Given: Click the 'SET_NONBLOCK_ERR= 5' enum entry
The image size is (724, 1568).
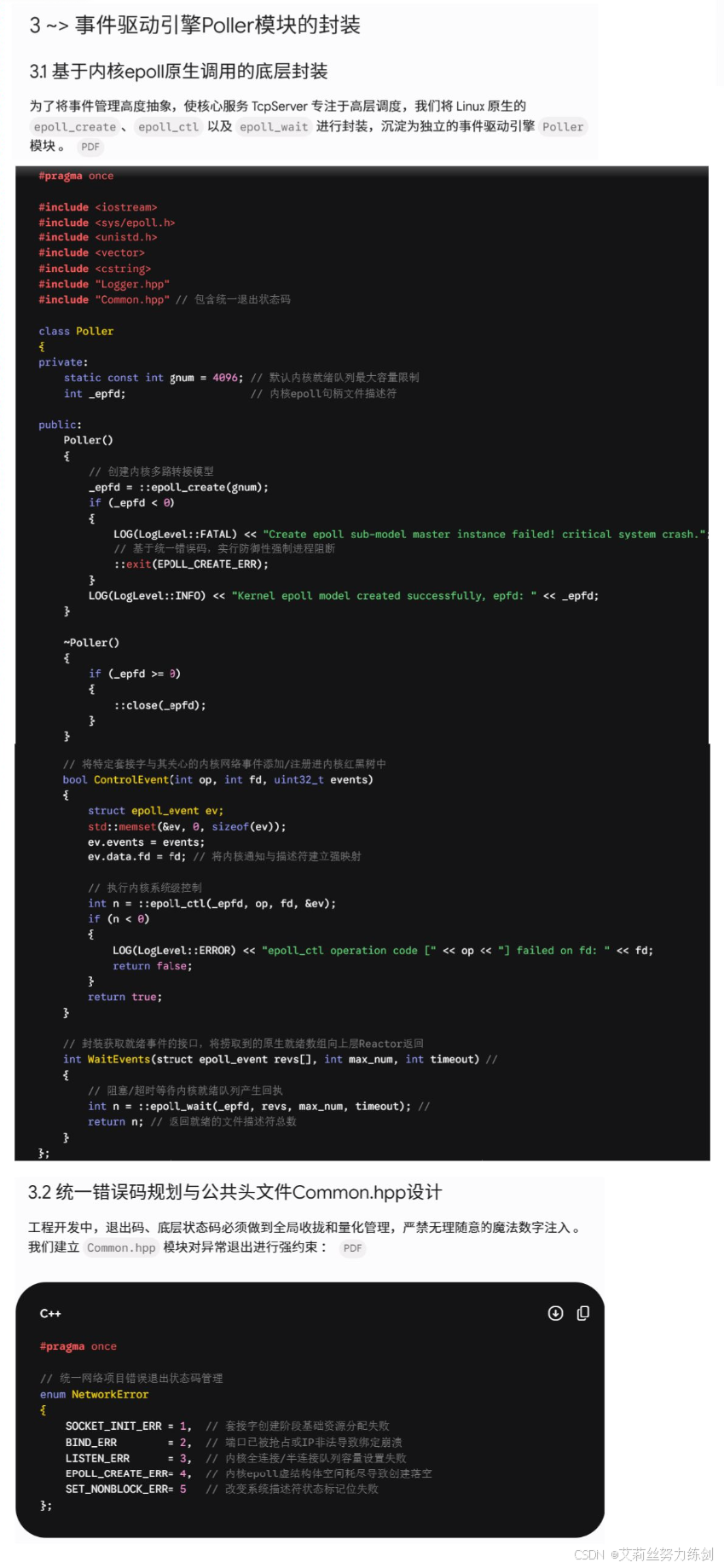Looking at the screenshot, I should pyautogui.click(x=126, y=1489).
